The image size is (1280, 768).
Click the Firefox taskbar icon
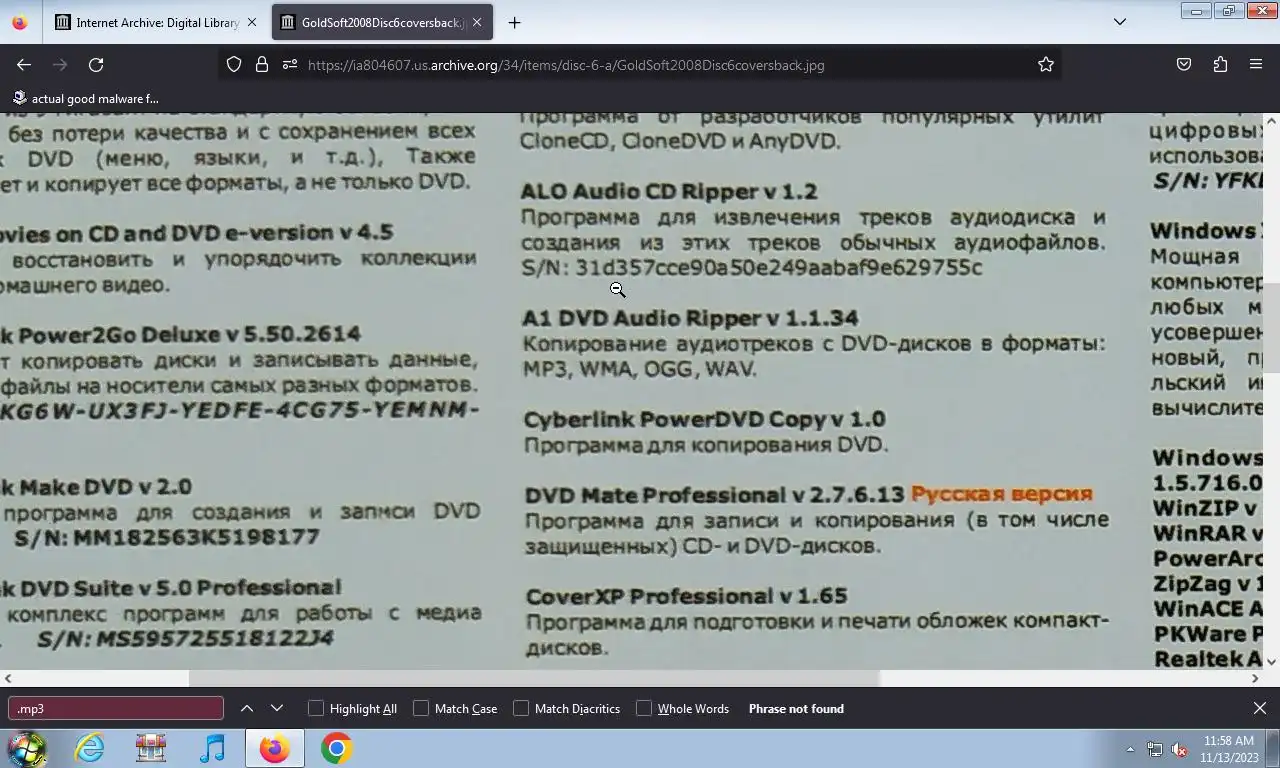274,748
